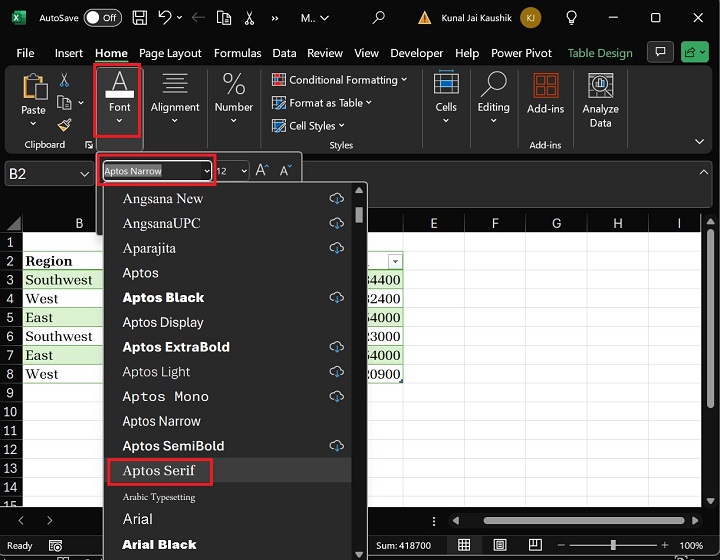The height and width of the screenshot is (560, 720).
Task: Choose Aptos Serif from the font list
Action: (159, 470)
